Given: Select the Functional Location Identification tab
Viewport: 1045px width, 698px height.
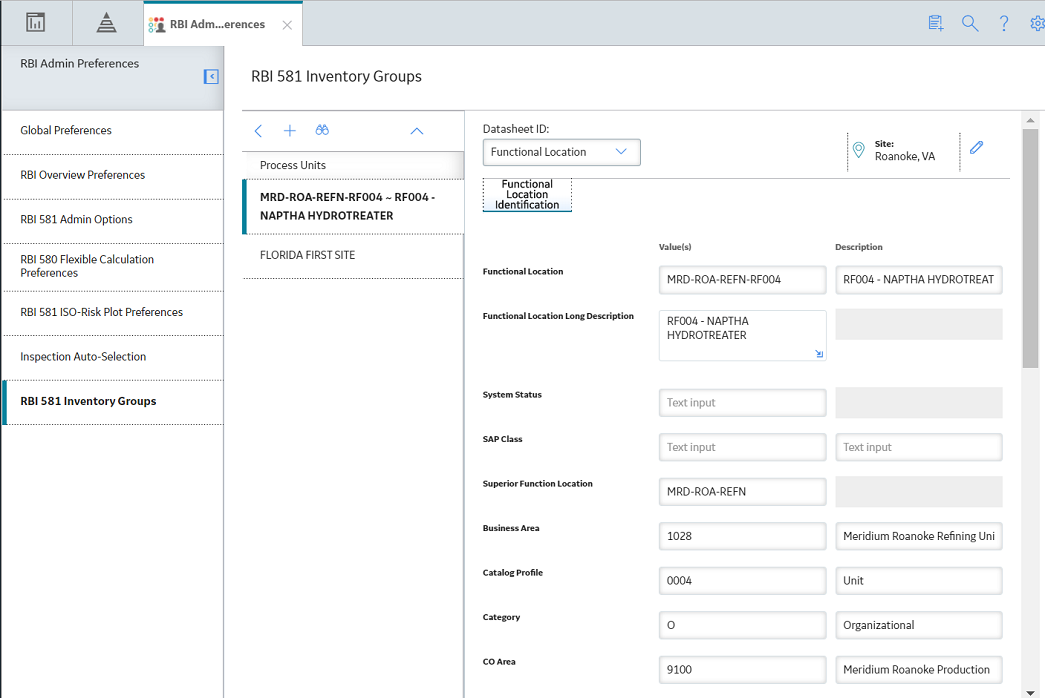Looking at the screenshot, I should click(x=527, y=195).
